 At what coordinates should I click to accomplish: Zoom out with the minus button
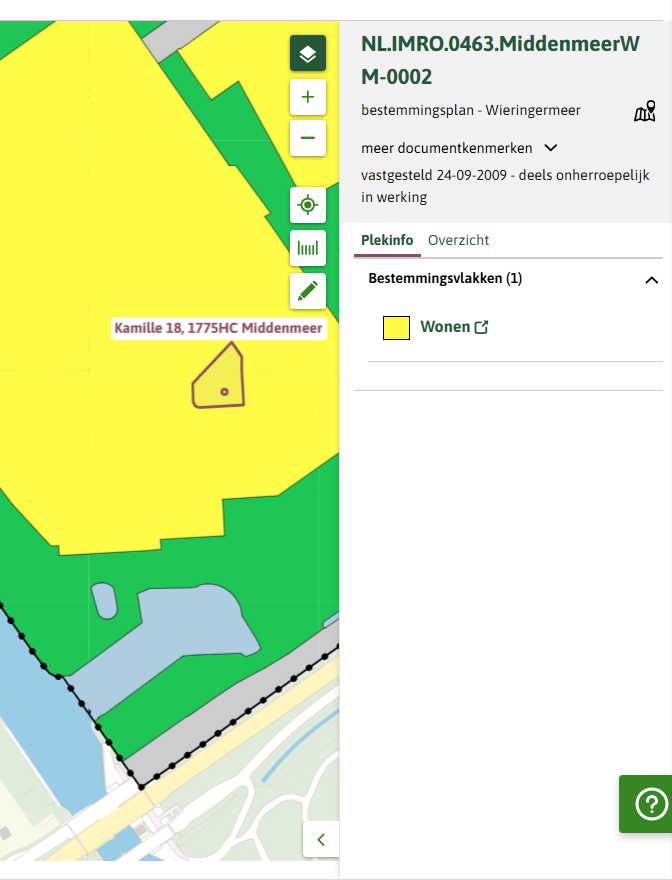pyautogui.click(x=308, y=138)
